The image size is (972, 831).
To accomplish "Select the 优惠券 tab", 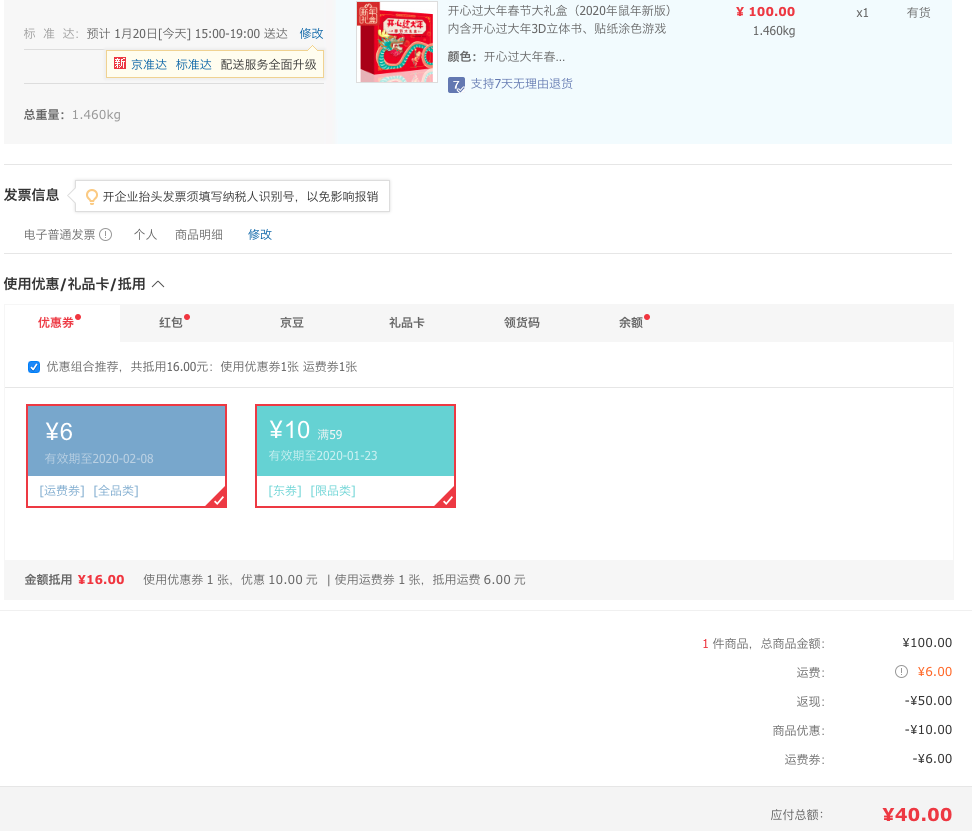I will 62,323.
